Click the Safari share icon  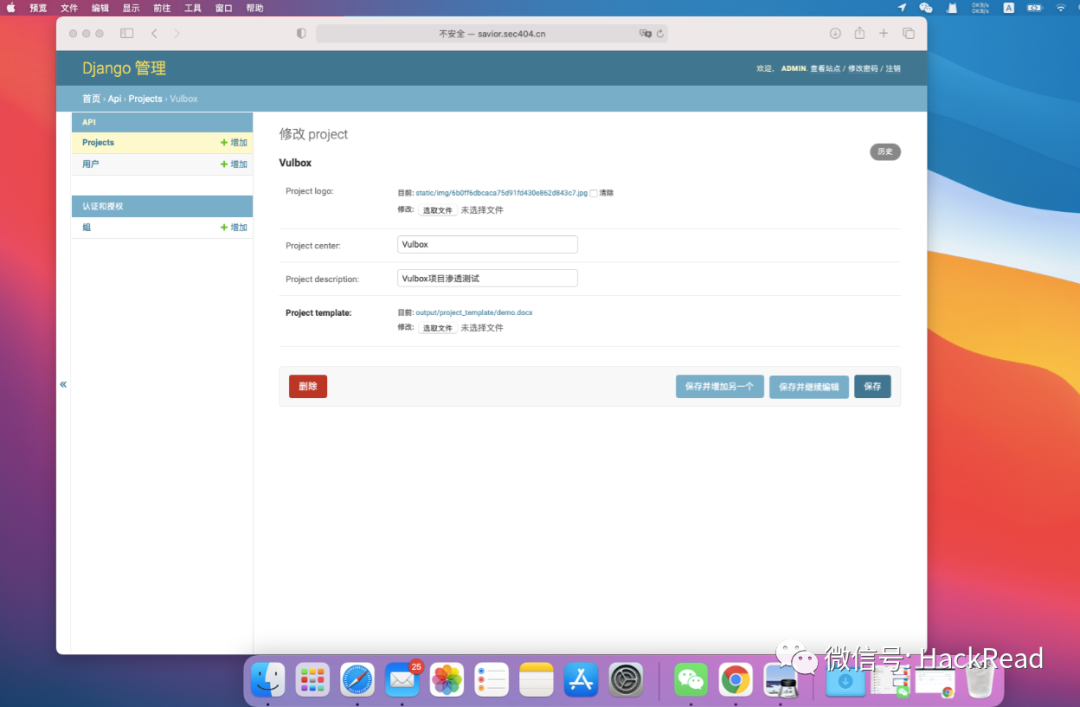click(860, 32)
